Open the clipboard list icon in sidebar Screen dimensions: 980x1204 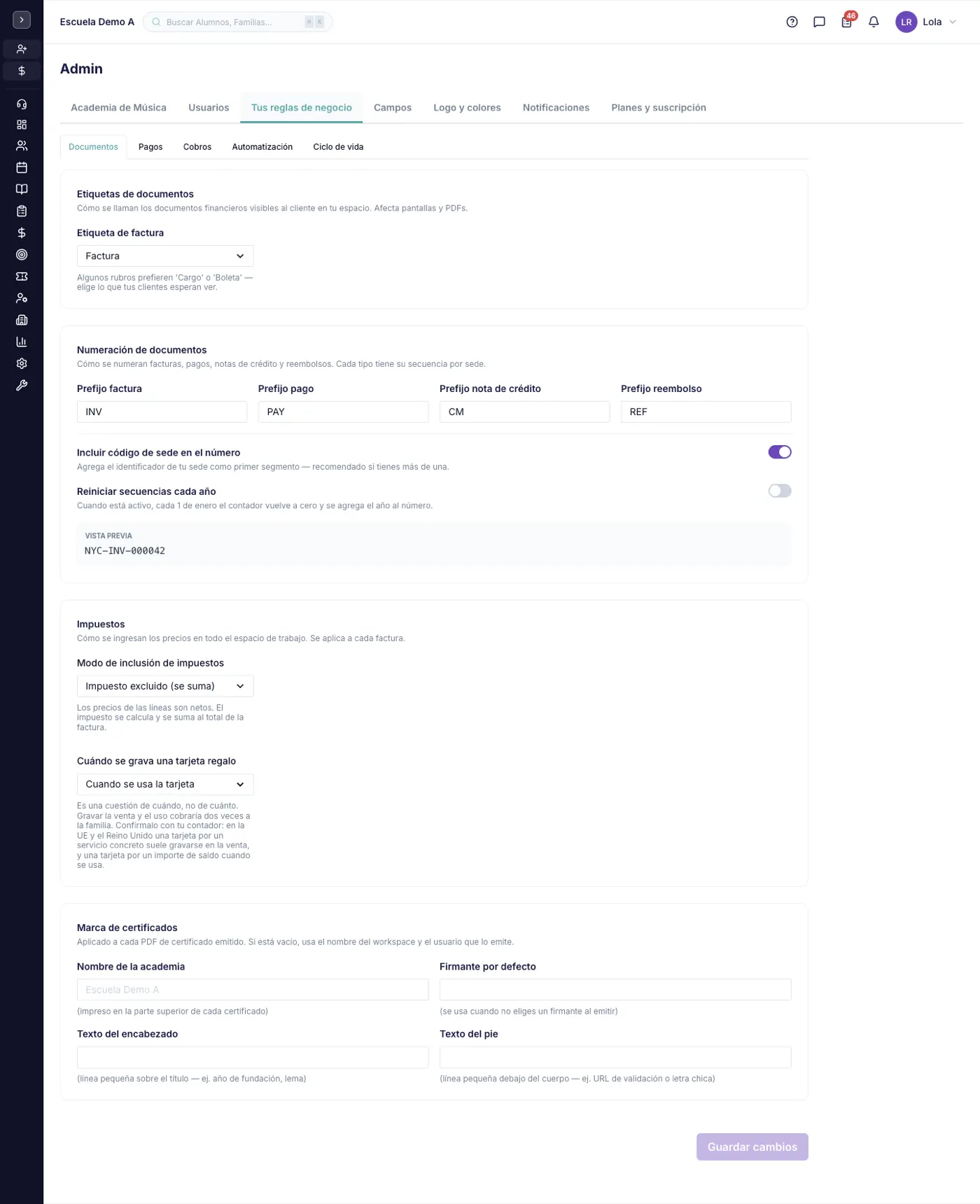(22, 211)
